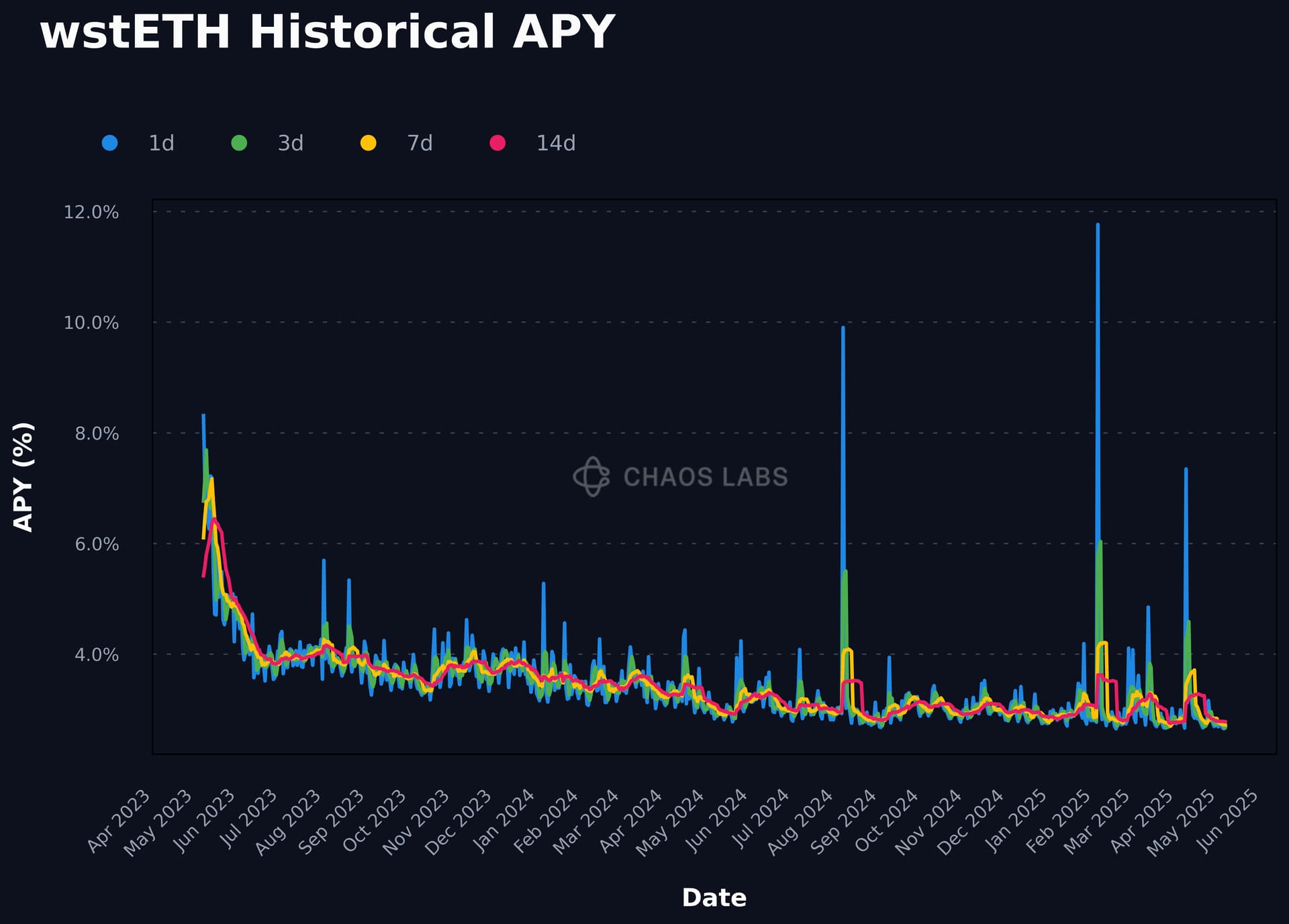
Task: Toggle the 1d series legend dot
Action: click(x=109, y=143)
